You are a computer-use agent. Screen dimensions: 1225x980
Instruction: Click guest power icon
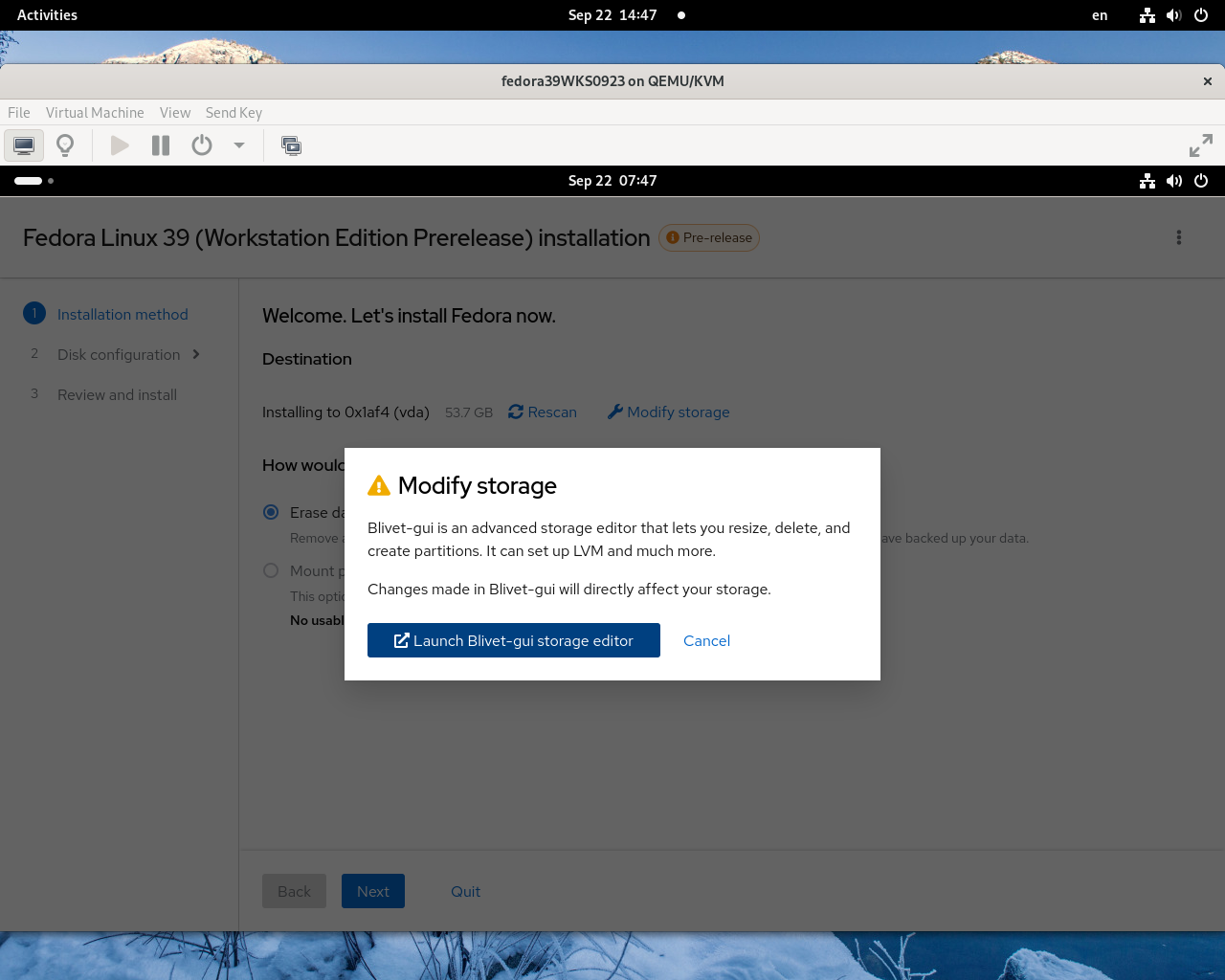tap(1201, 181)
